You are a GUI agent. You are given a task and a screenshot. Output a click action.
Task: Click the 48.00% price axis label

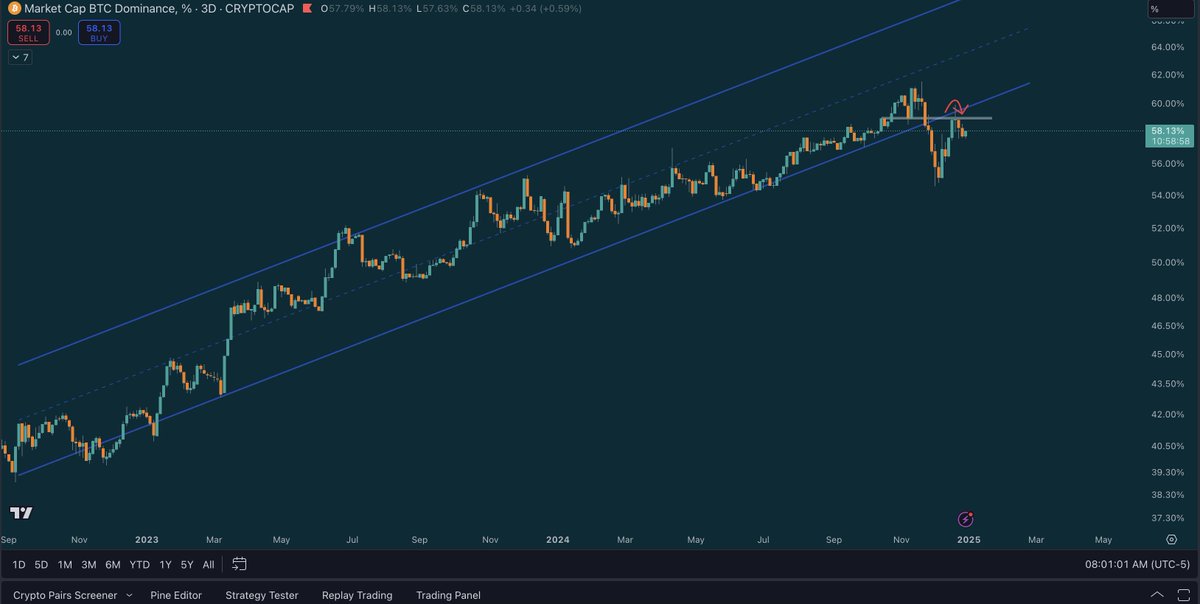[x=1167, y=298]
